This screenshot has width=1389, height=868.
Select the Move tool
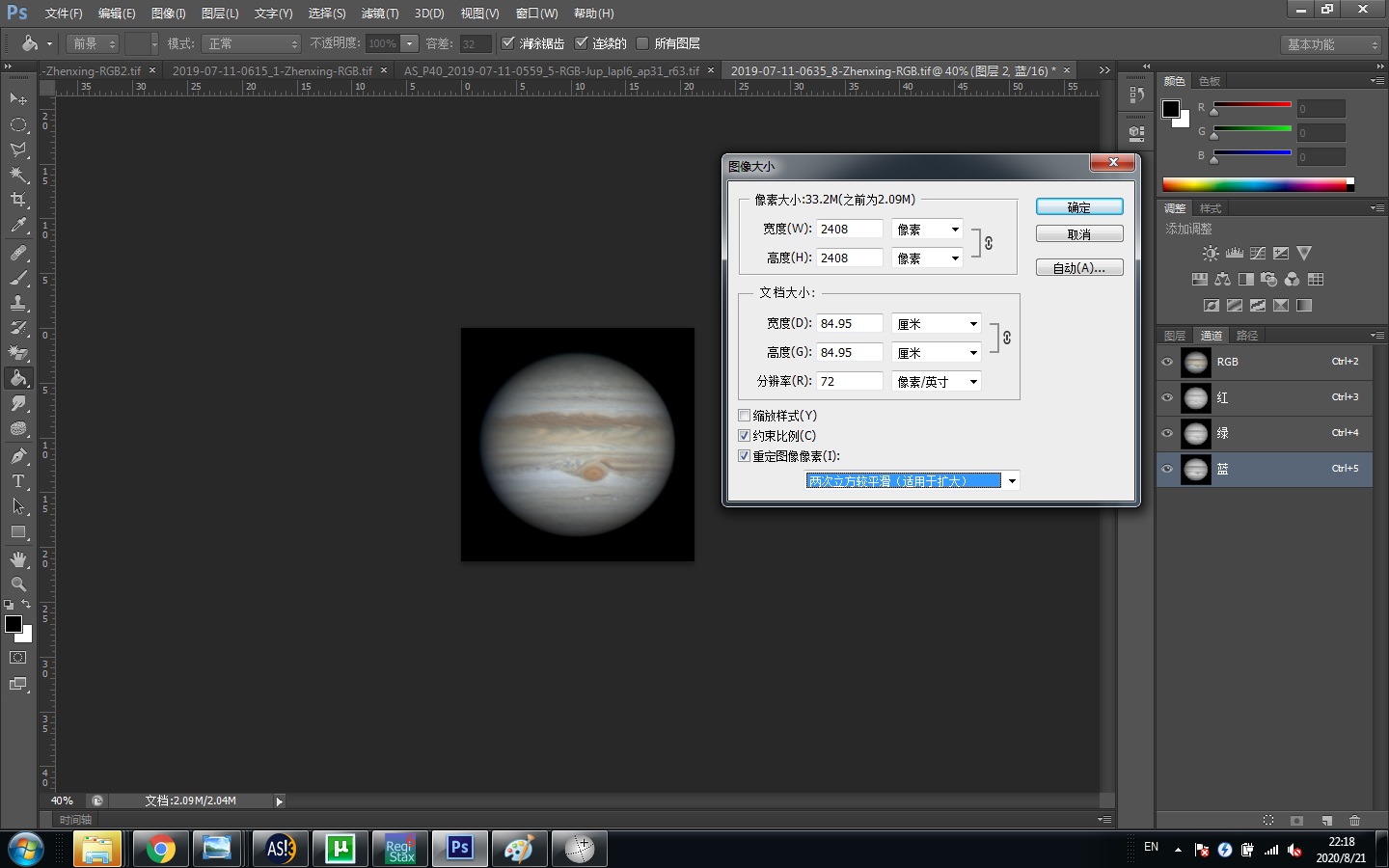pos(18,98)
